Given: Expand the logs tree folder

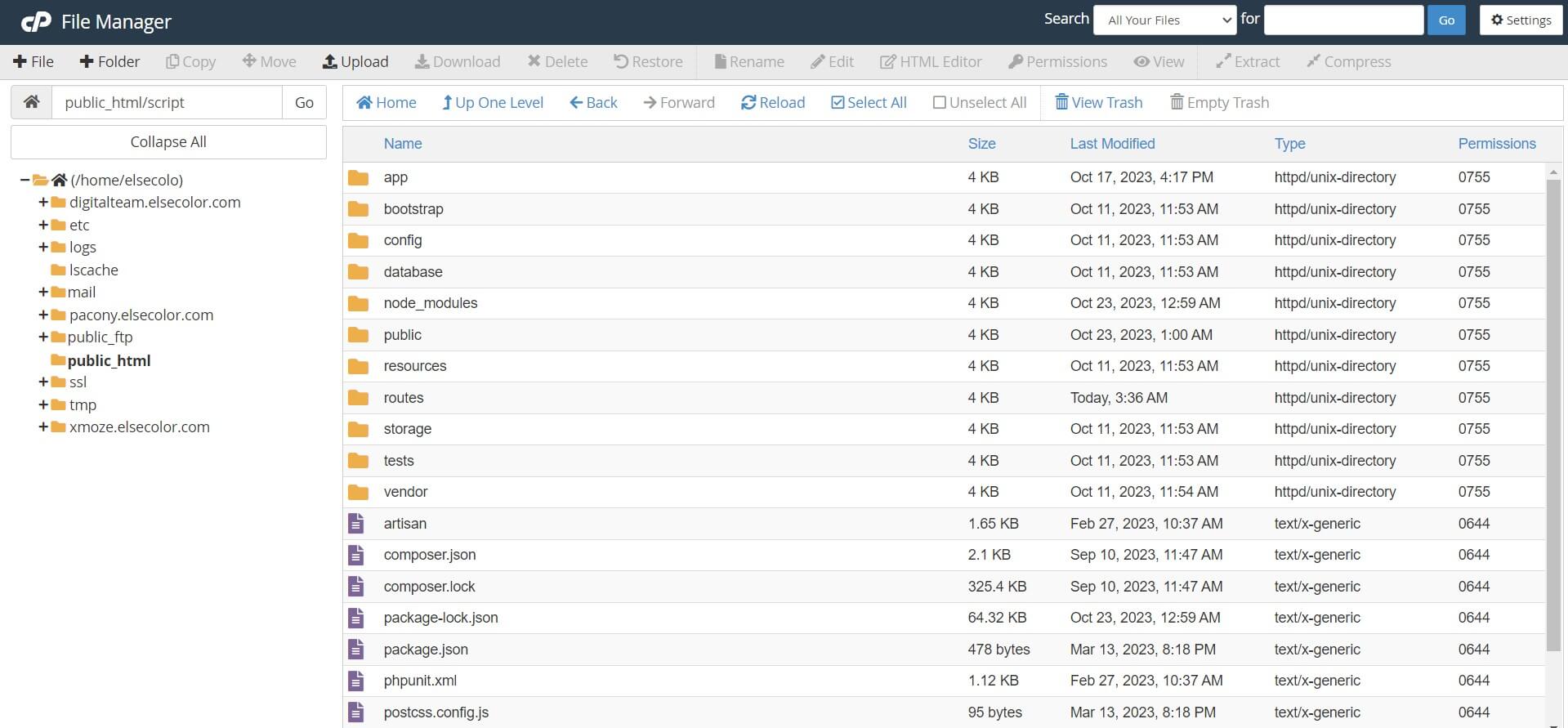Looking at the screenshot, I should [43, 247].
